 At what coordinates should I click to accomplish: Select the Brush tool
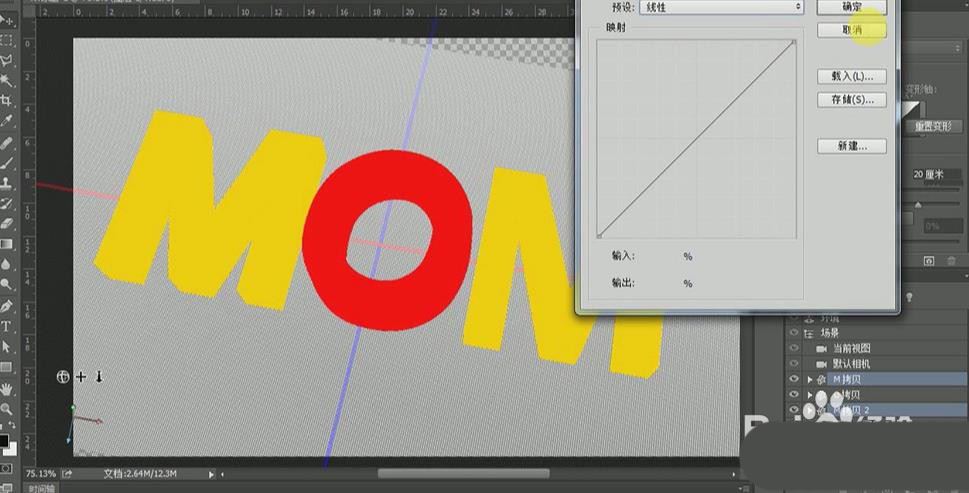(x=7, y=164)
